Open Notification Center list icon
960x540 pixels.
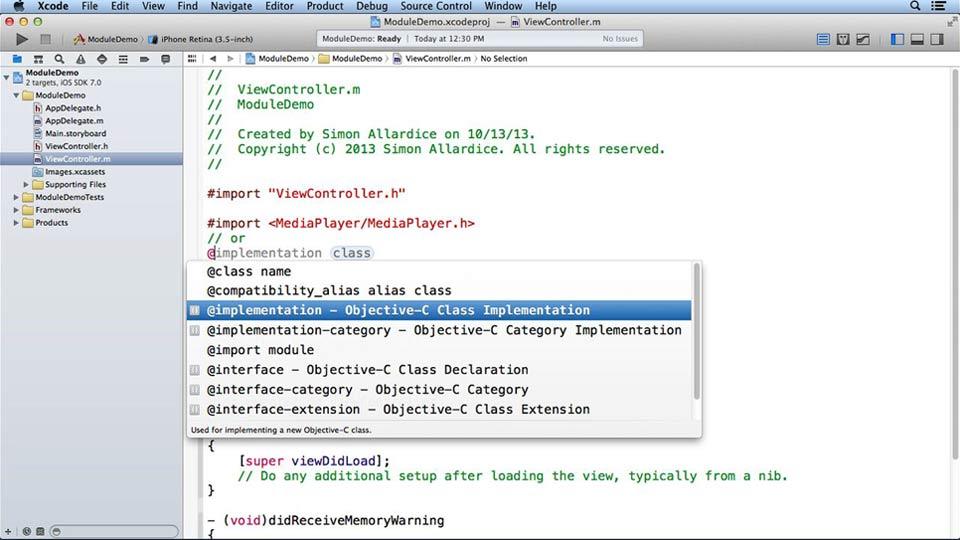939,6
